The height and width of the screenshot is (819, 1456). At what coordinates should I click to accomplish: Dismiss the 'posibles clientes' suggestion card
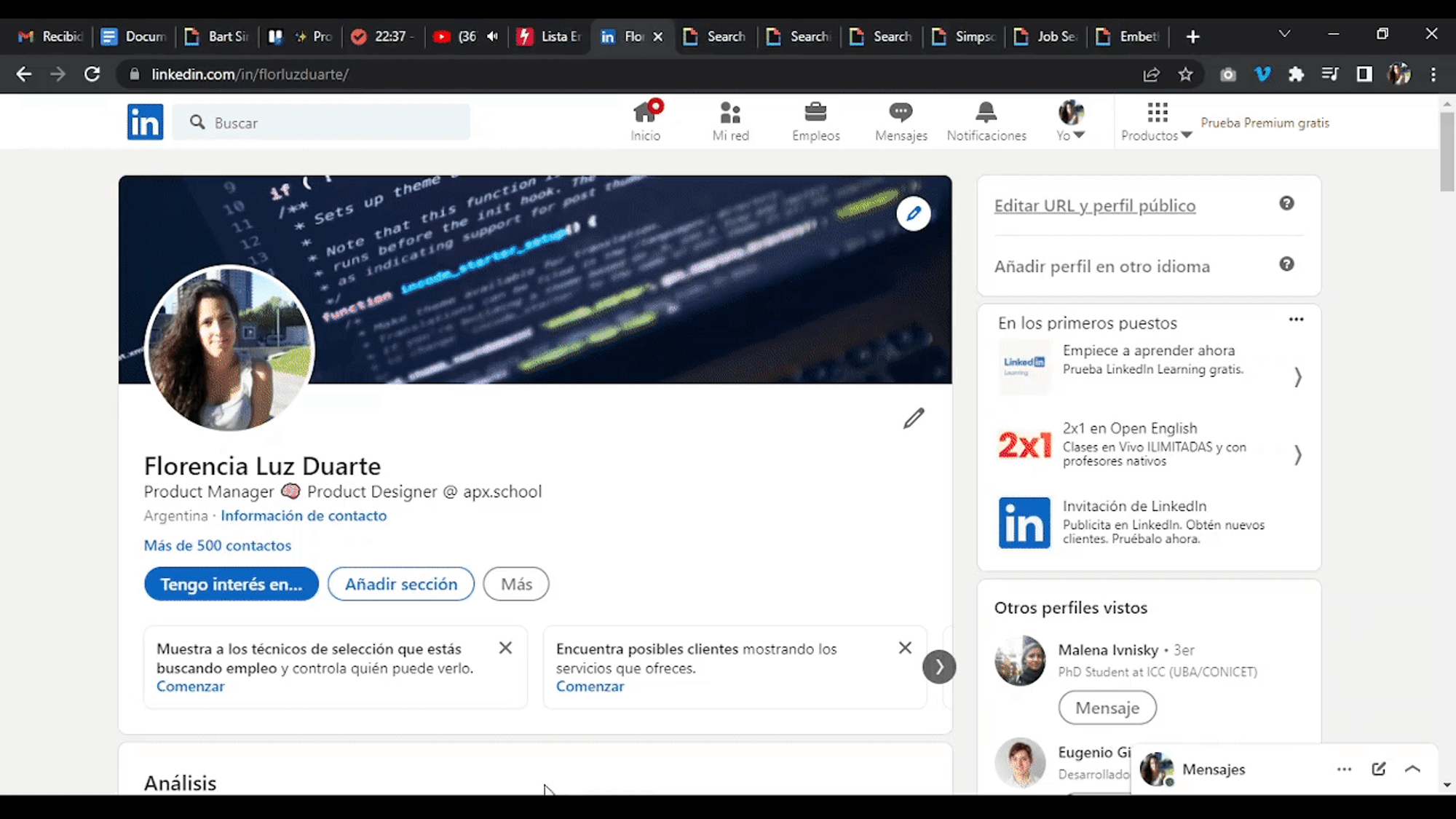(x=905, y=647)
